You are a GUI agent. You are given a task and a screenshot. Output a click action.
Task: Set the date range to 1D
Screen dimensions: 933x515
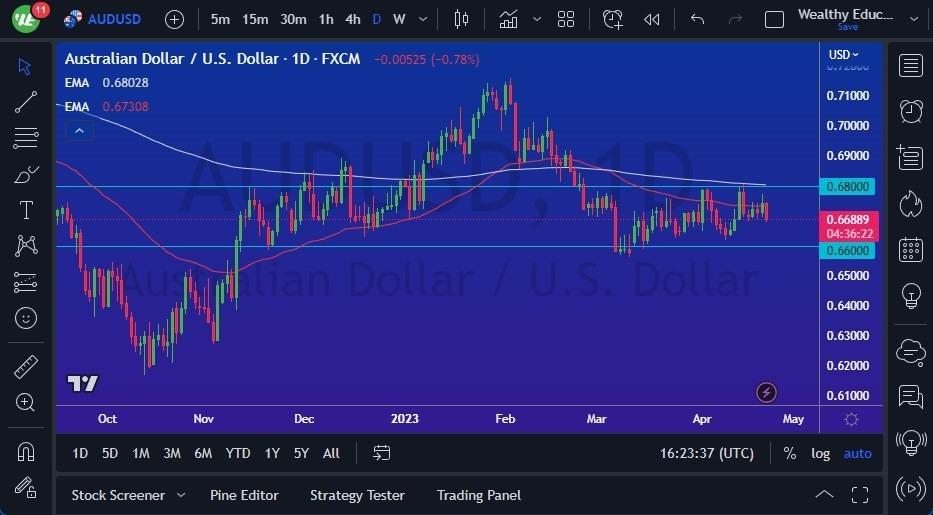click(x=80, y=454)
